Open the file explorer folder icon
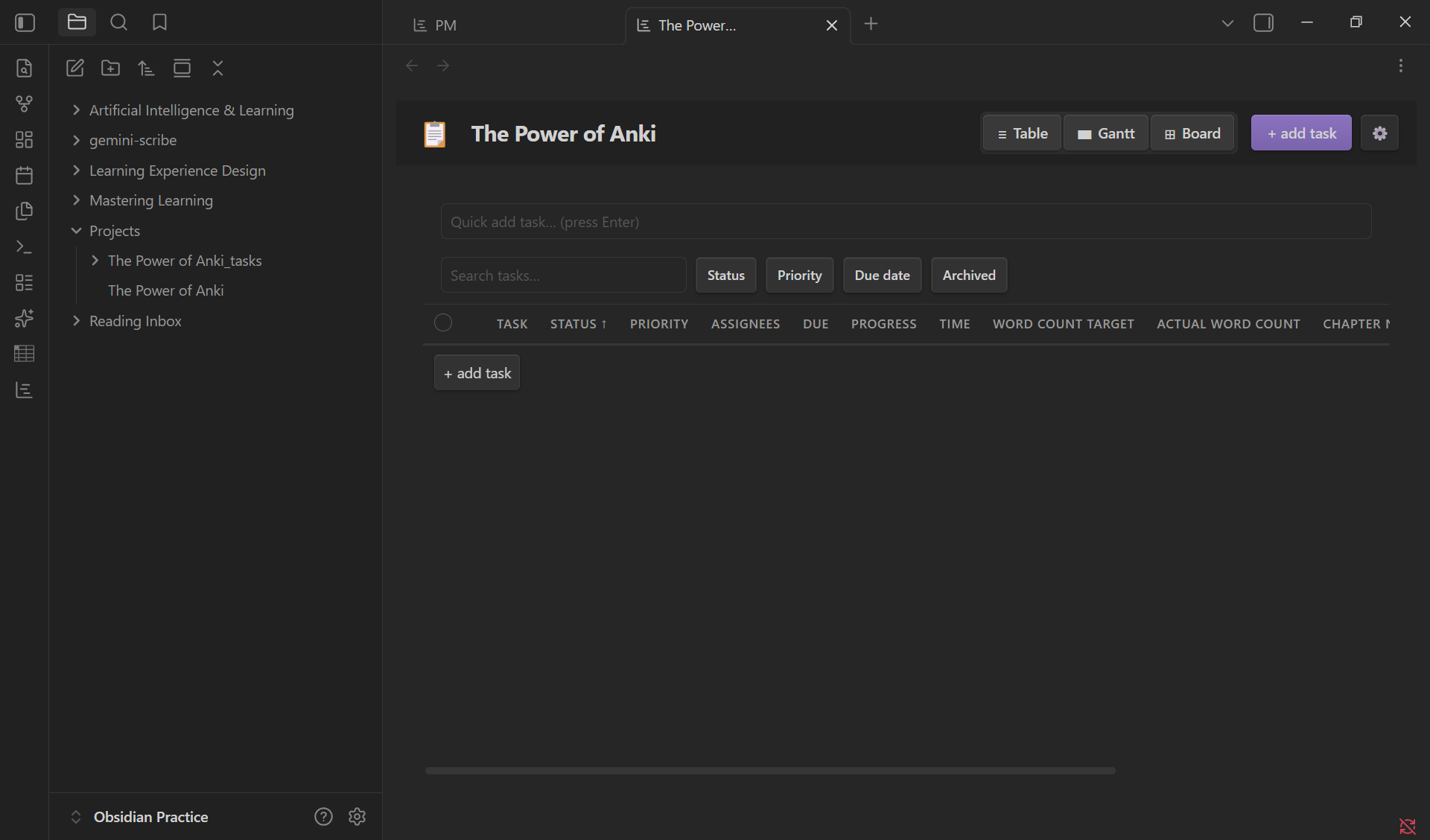 pyautogui.click(x=77, y=22)
